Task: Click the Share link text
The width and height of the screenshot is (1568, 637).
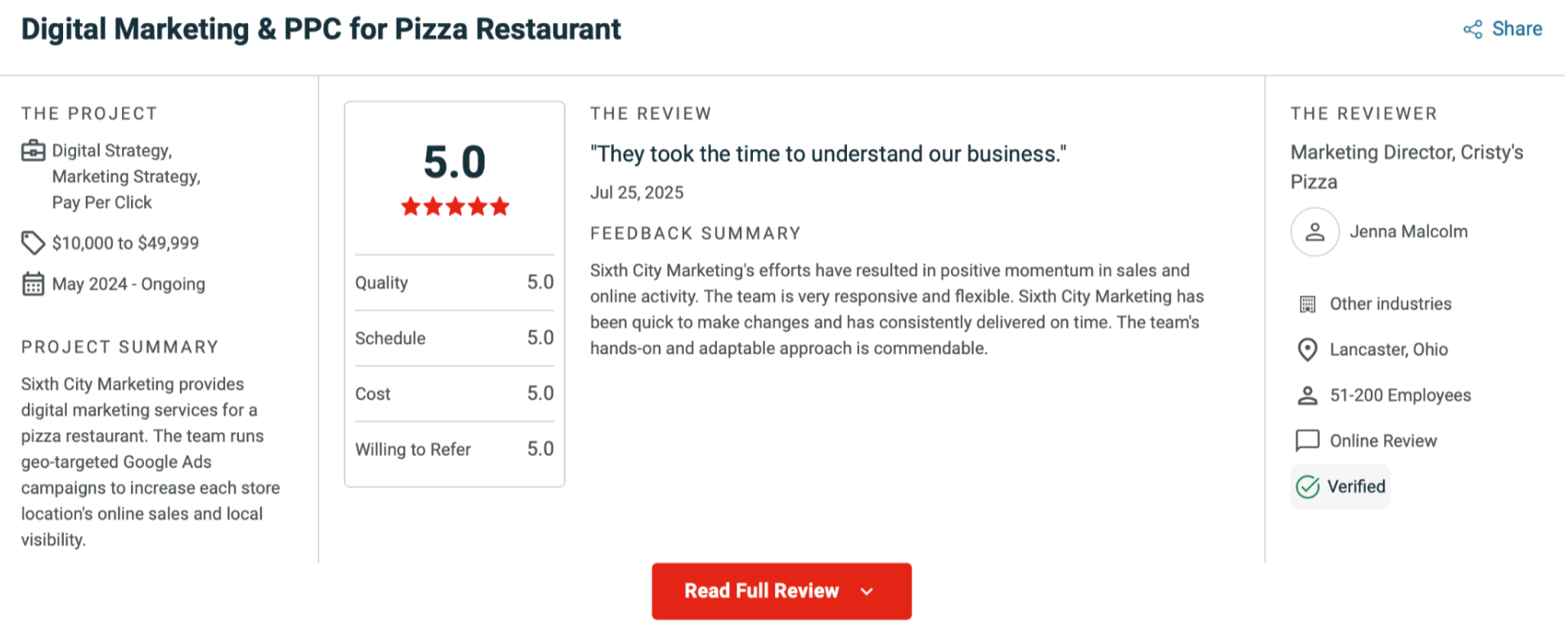Action: click(x=1516, y=29)
